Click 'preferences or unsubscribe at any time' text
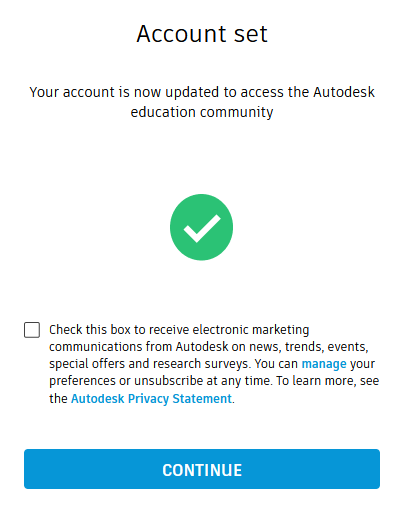Image resolution: width=411 pixels, height=515 pixels. [x=160, y=381]
